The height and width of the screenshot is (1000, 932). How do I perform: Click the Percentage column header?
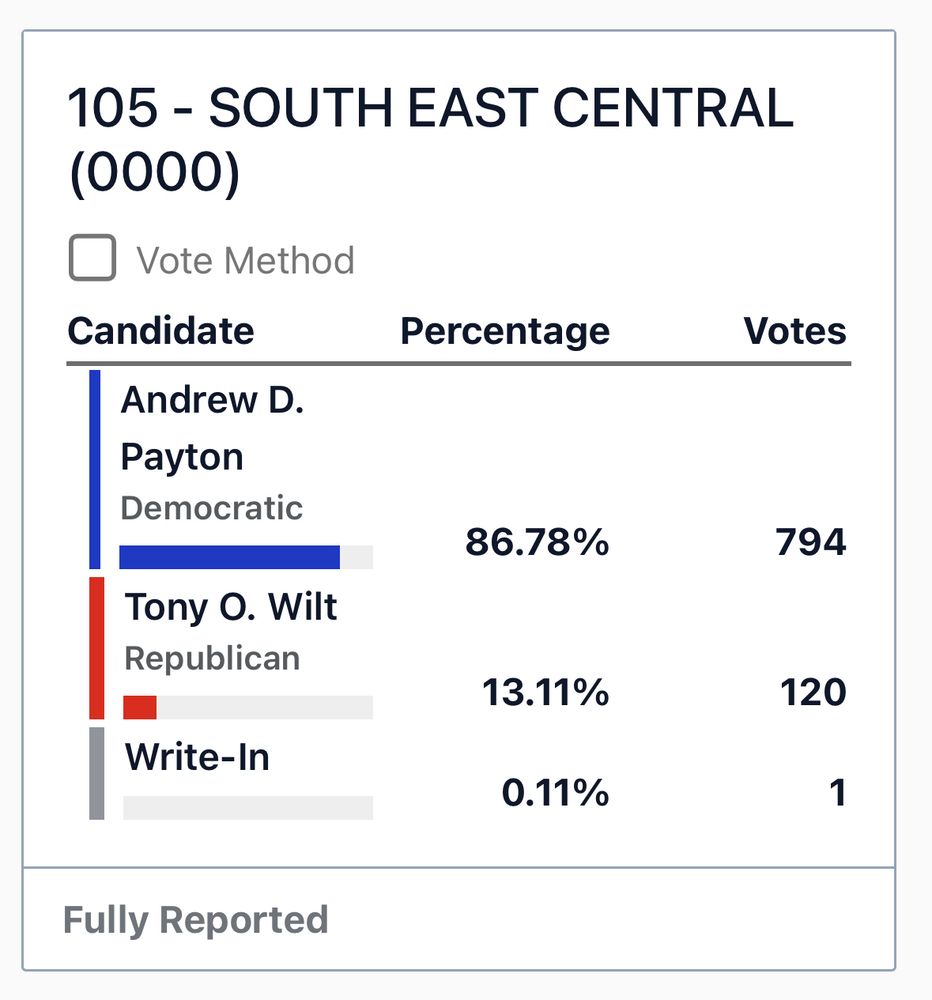click(504, 331)
